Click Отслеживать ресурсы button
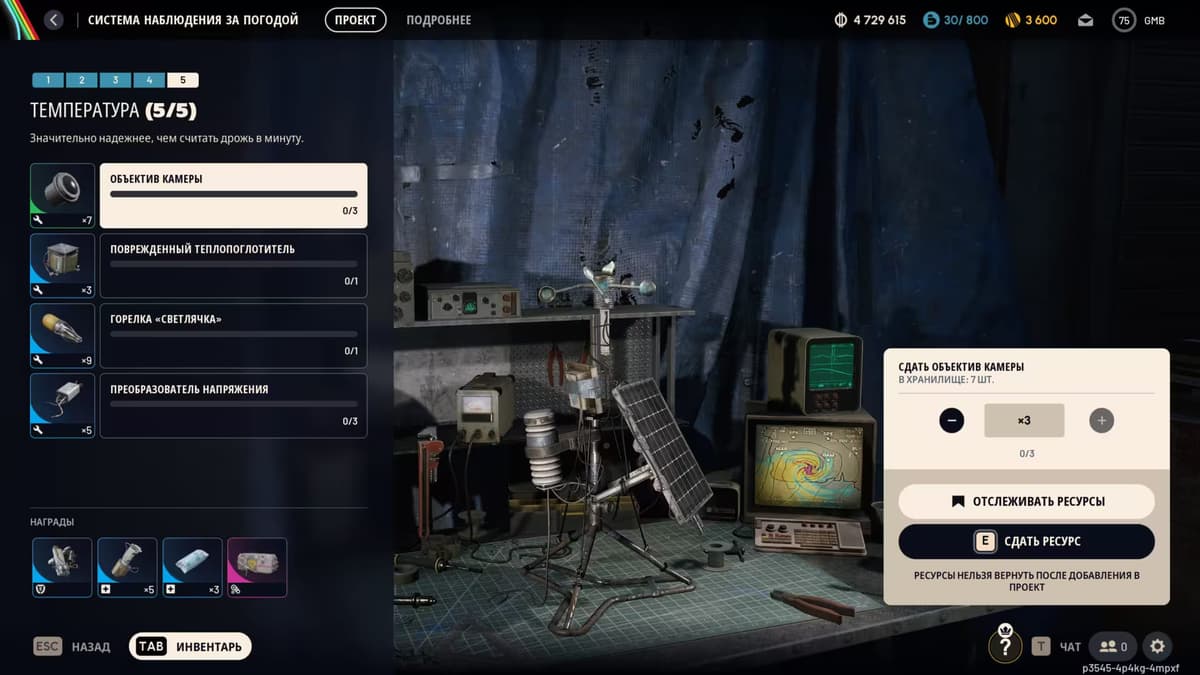This screenshot has height=675, width=1200. [x=1026, y=501]
